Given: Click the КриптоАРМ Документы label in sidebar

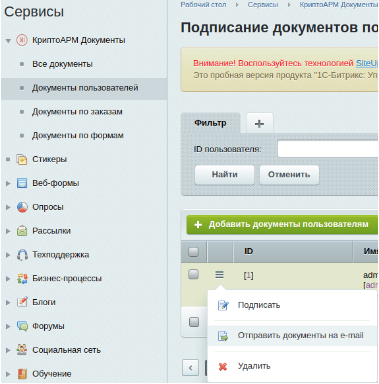Looking at the screenshot, I should point(79,40).
